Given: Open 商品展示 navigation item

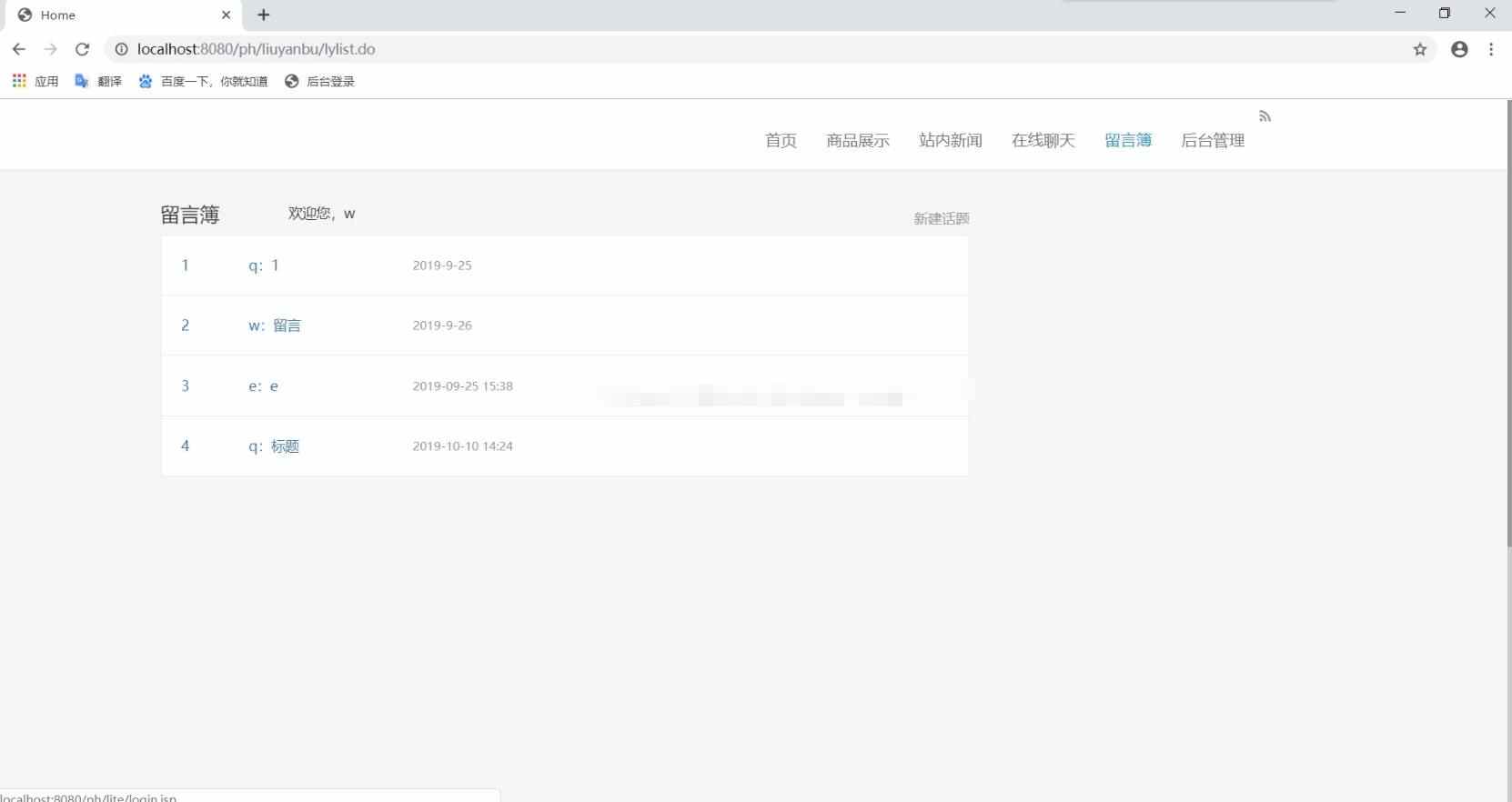Looking at the screenshot, I should coord(858,140).
